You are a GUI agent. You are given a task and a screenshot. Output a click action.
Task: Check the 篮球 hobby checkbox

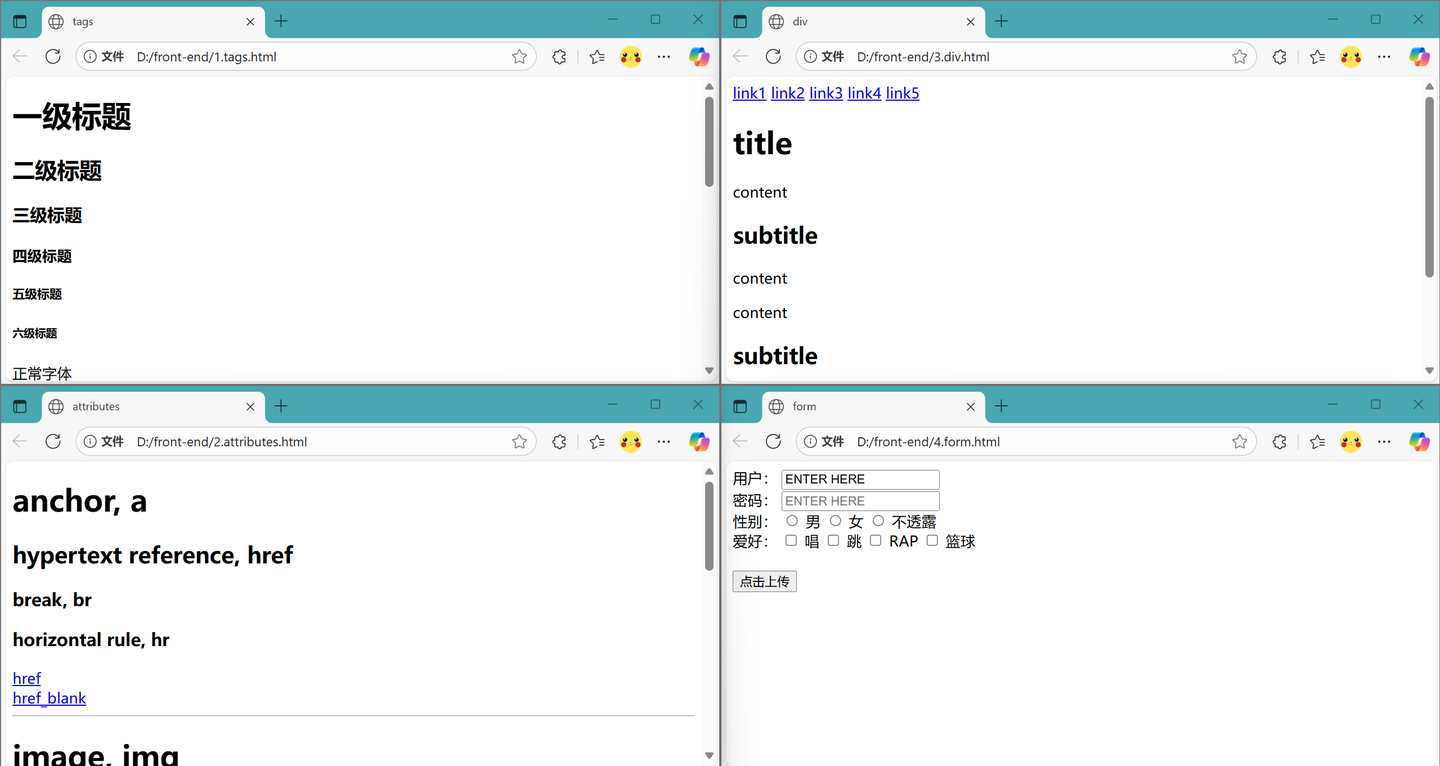[x=932, y=541]
